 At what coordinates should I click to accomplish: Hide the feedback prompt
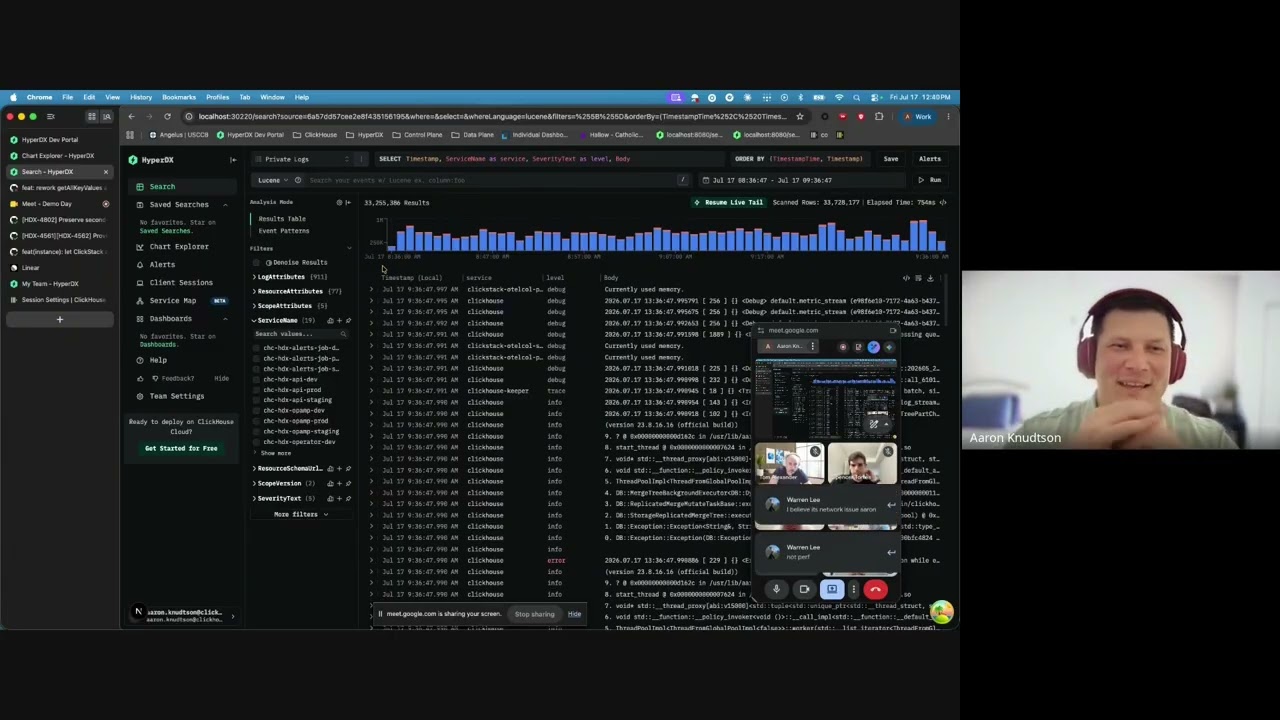(x=221, y=378)
